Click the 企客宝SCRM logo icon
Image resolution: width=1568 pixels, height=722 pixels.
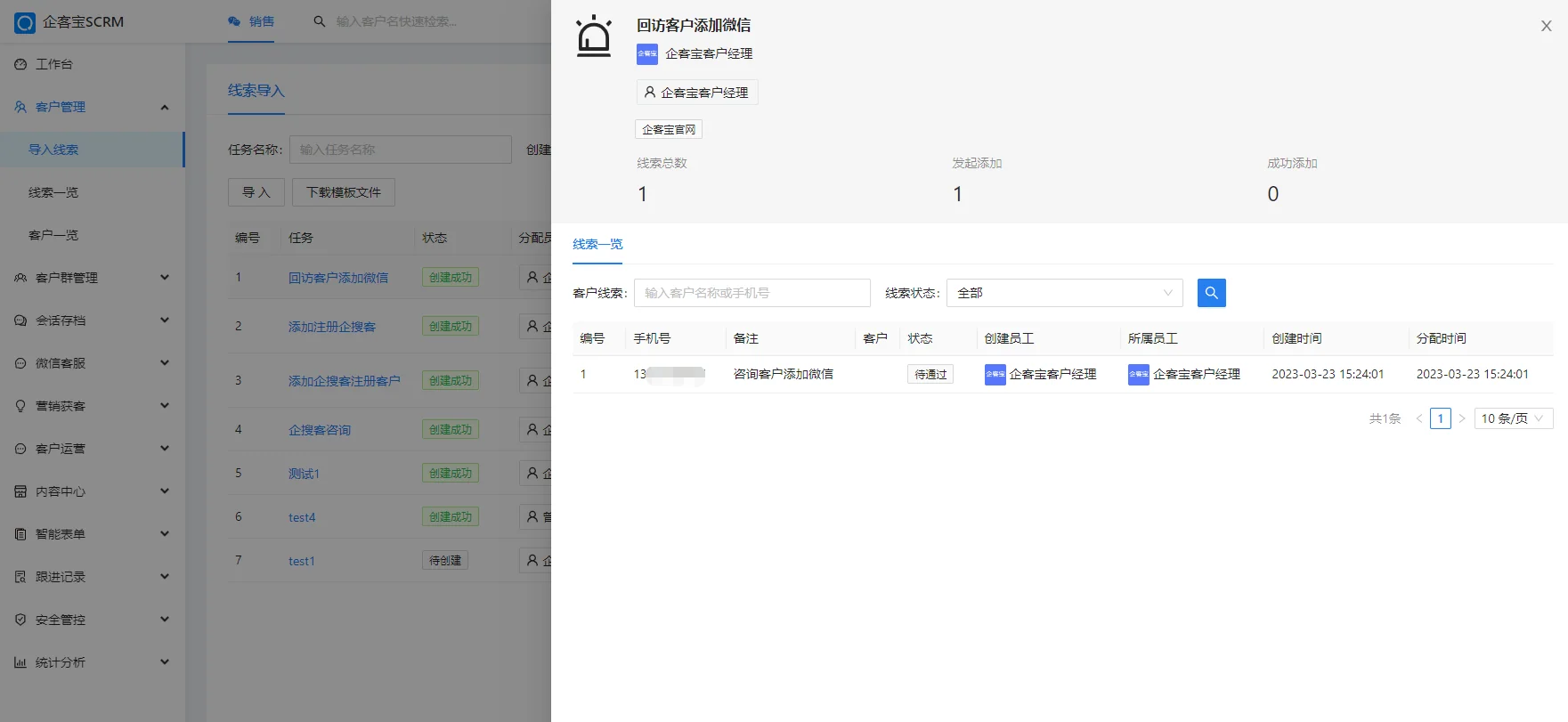[25, 22]
